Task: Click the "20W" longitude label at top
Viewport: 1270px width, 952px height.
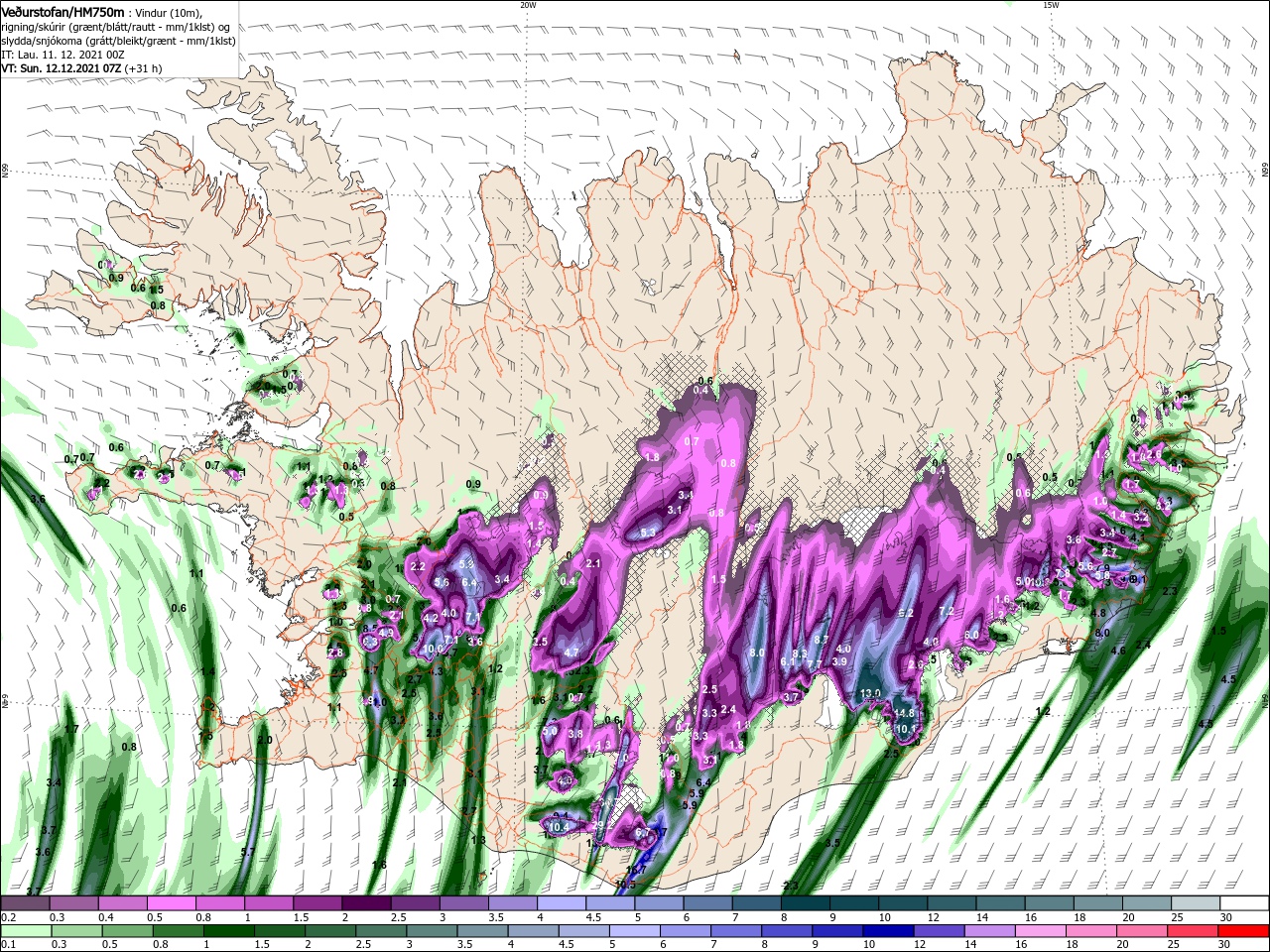Action: click(528, 5)
